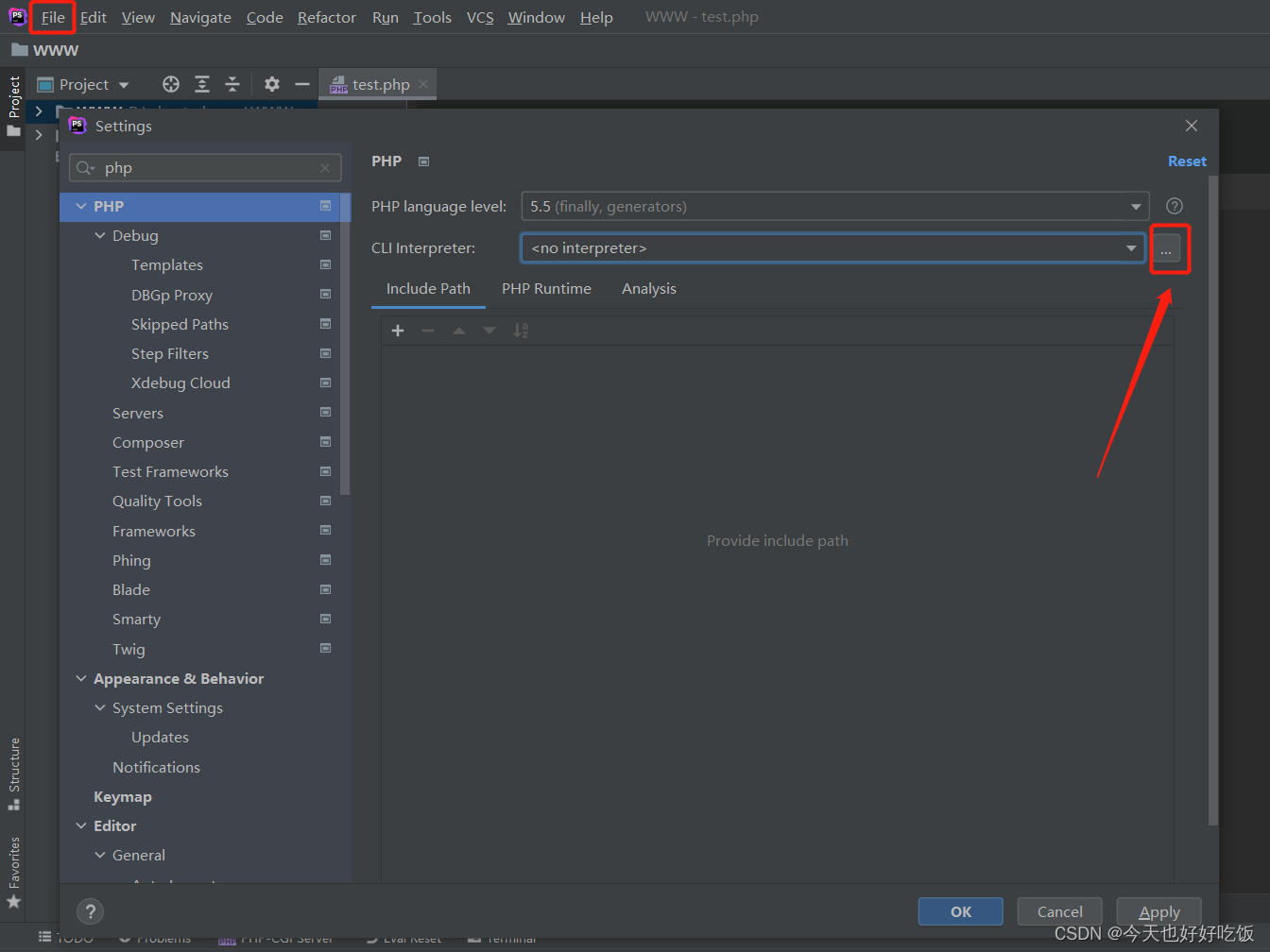This screenshot has width=1270, height=952.
Task: Click the language level help icon
Action: click(1175, 206)
